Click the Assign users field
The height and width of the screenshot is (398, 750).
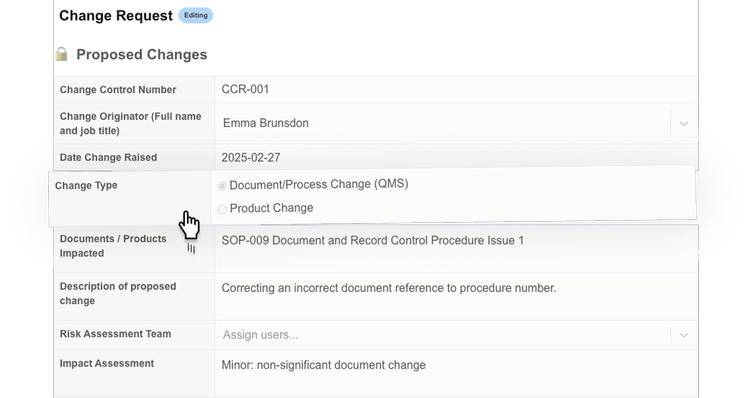pos(443,335)
